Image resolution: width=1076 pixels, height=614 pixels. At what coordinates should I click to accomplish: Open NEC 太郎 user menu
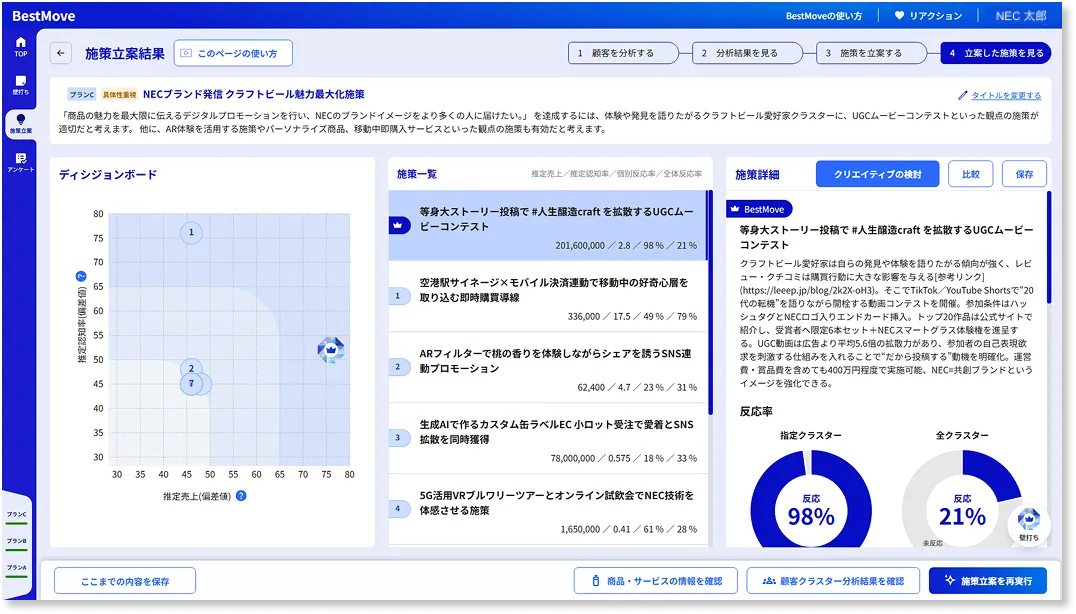pyautogui.click(x=1020, y=16)
